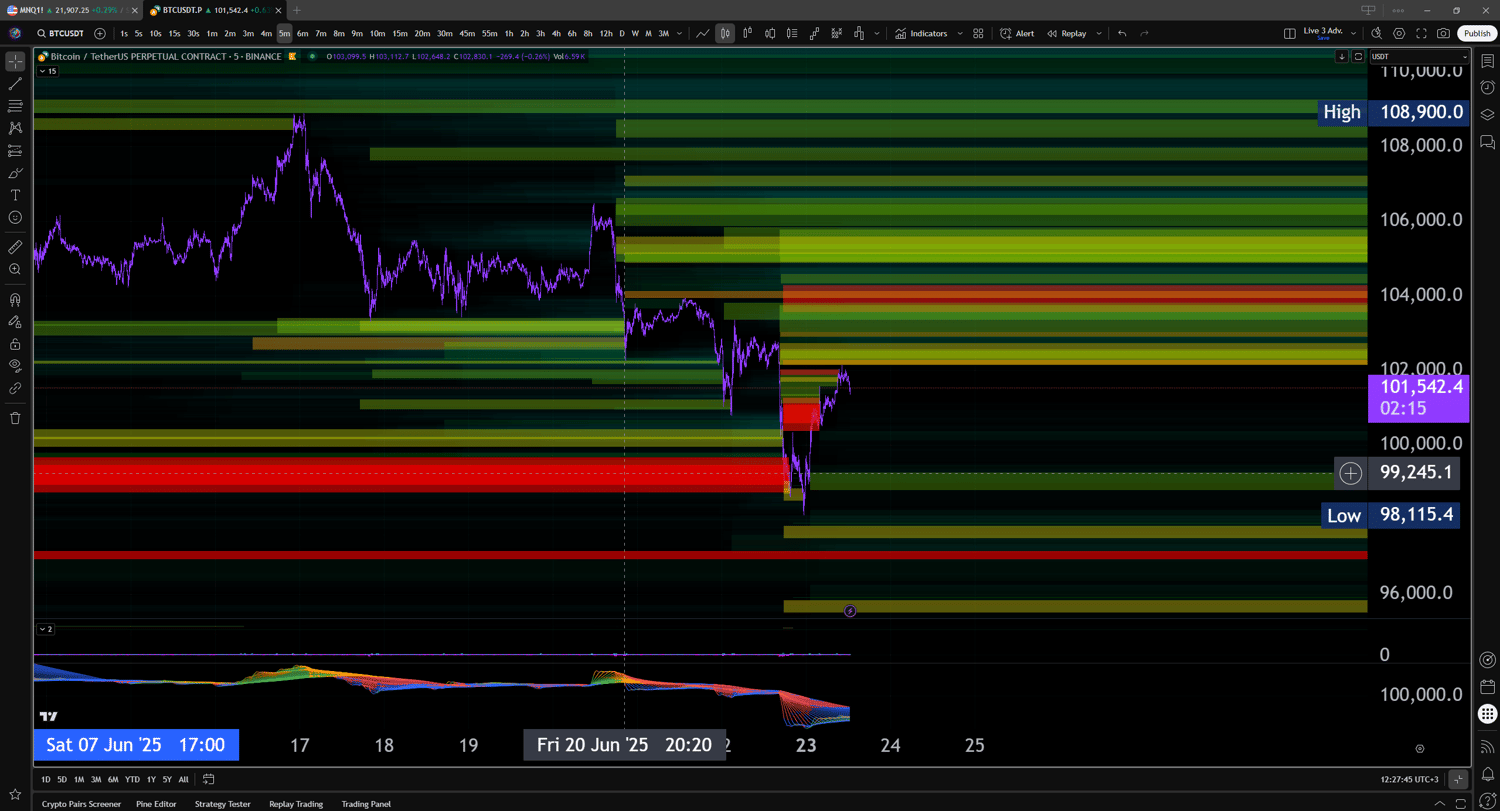This screenshot has width=1500, height=811.
Task: Click the scroll chart down arrow button
Action: (1342, 57)
